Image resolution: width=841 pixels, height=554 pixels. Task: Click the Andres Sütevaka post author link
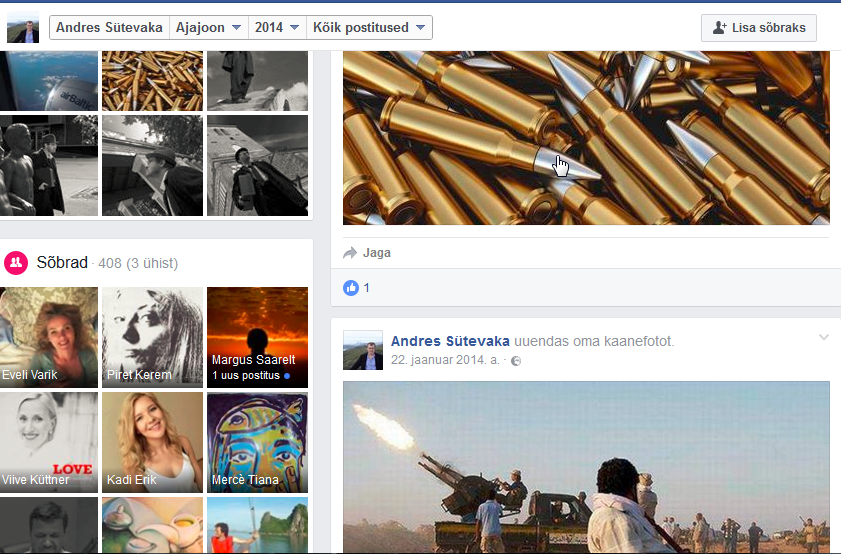coord(450,341)
